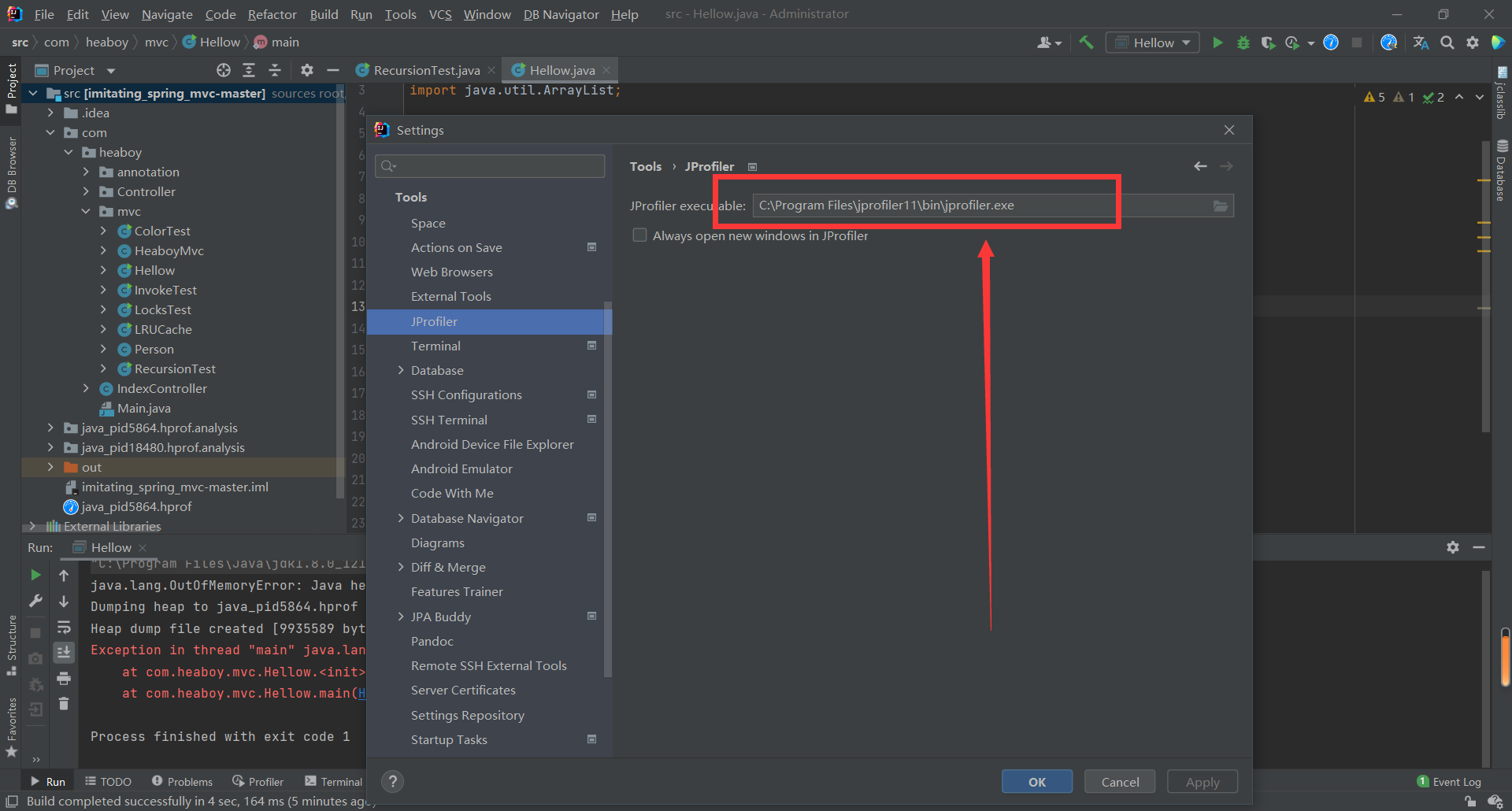Expand the Database Navigator settings node
Image resolution: width=1512 pixels, height=811 pixels.
pyautogui.click(x=402, y=518)
